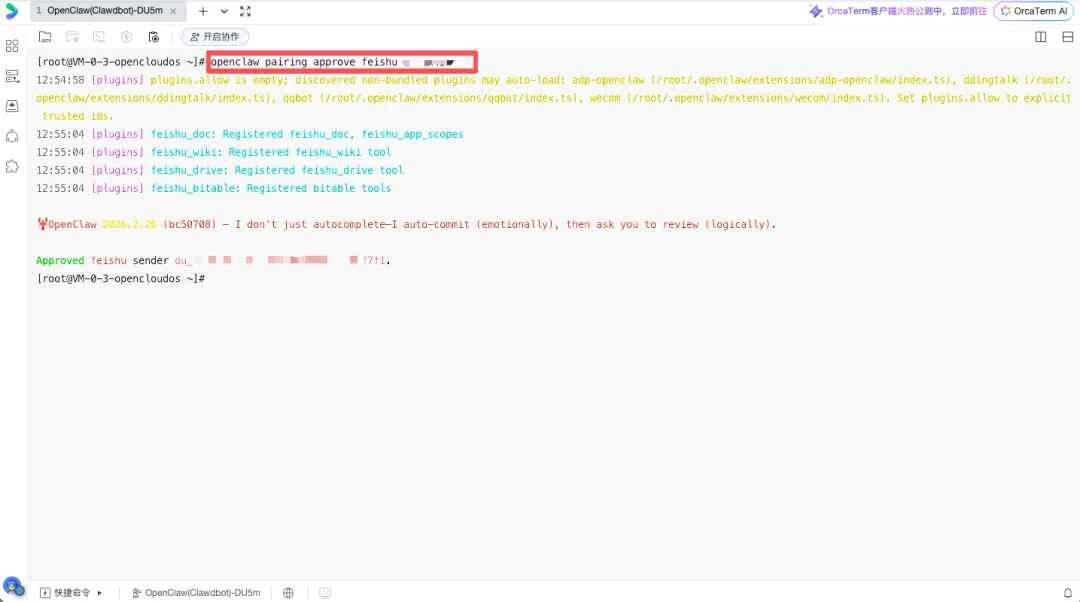Click the last empty terminal prompt line
Viewport: 1080px width, 602px height.
(x=121, y=278)
